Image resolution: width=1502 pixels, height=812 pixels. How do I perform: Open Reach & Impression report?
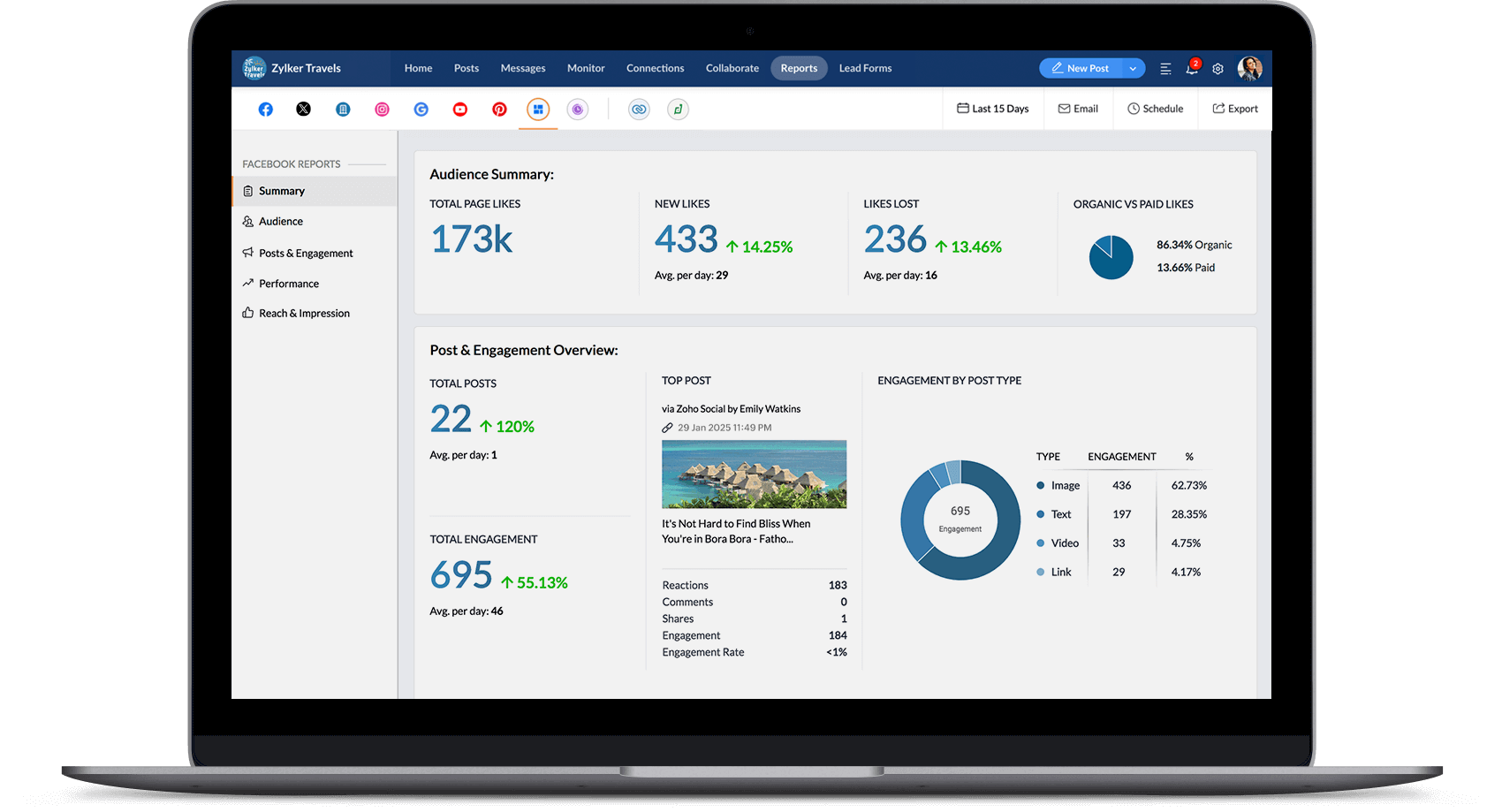click(304, 313)
